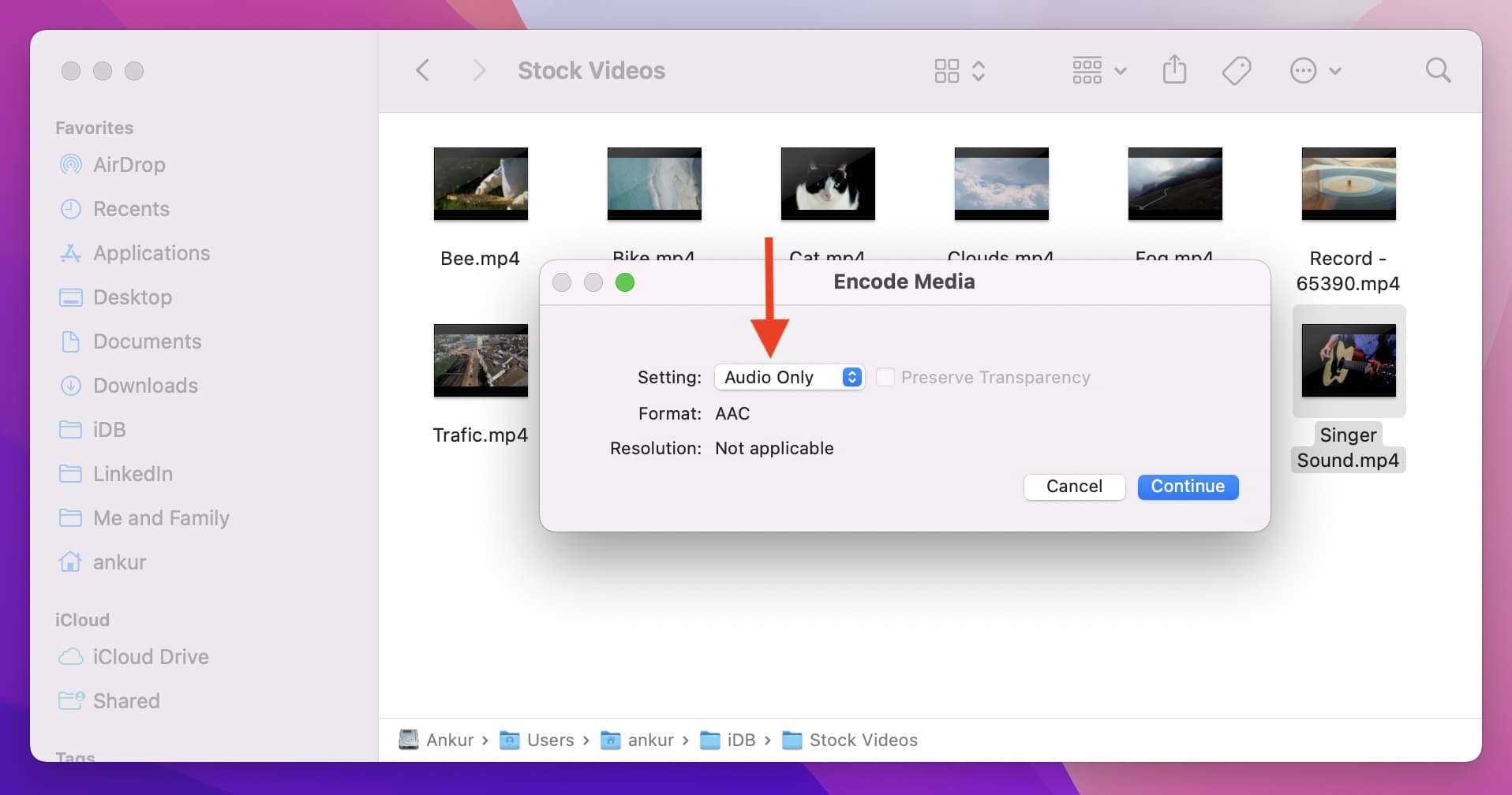Select the Bee.mp4 video thumbnail
The image size is (1512, 795).
(481, 185)
